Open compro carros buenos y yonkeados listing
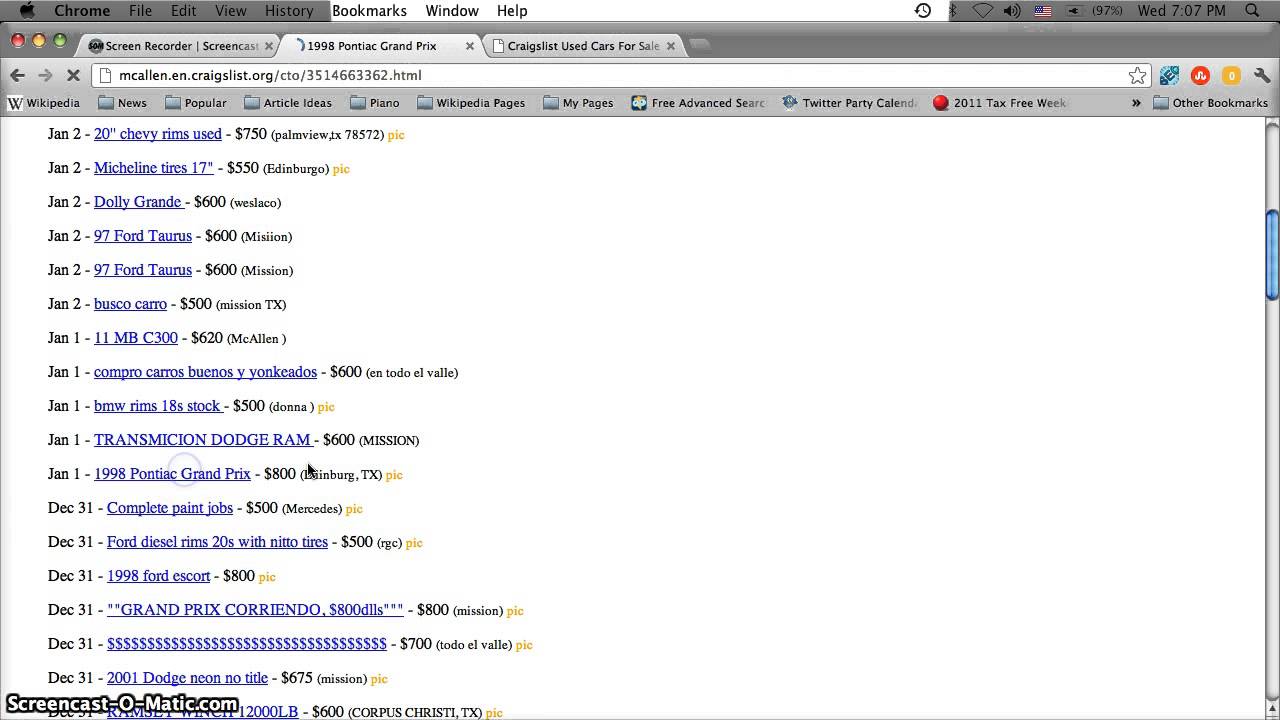Image resolution: width=1280 pixels, height=720 pixels. pos(205,372)
